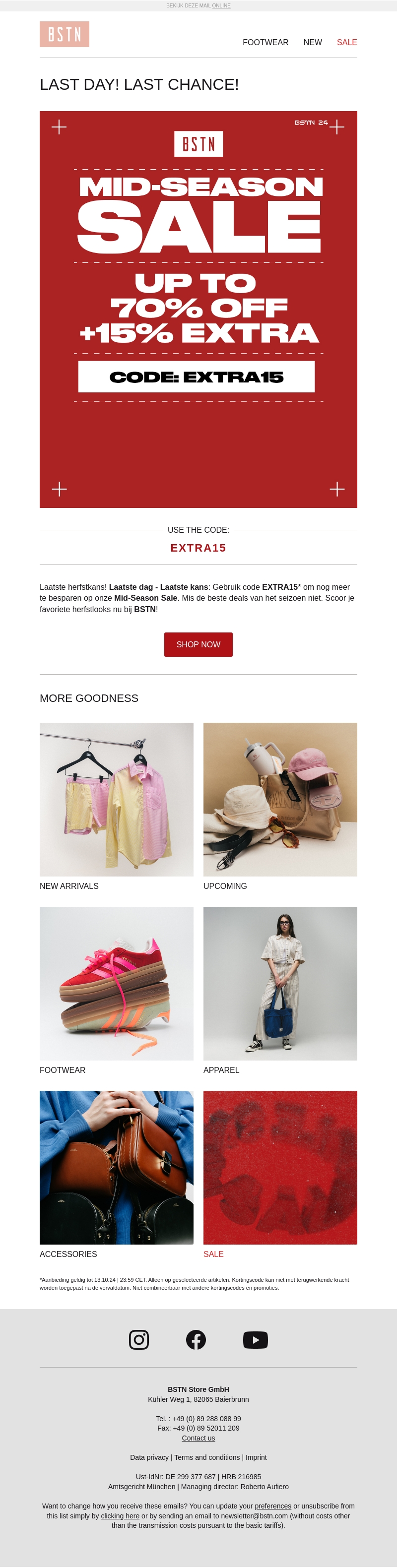View this mail ONLINE link
397x1568 pixels.
tap(221, 5)
